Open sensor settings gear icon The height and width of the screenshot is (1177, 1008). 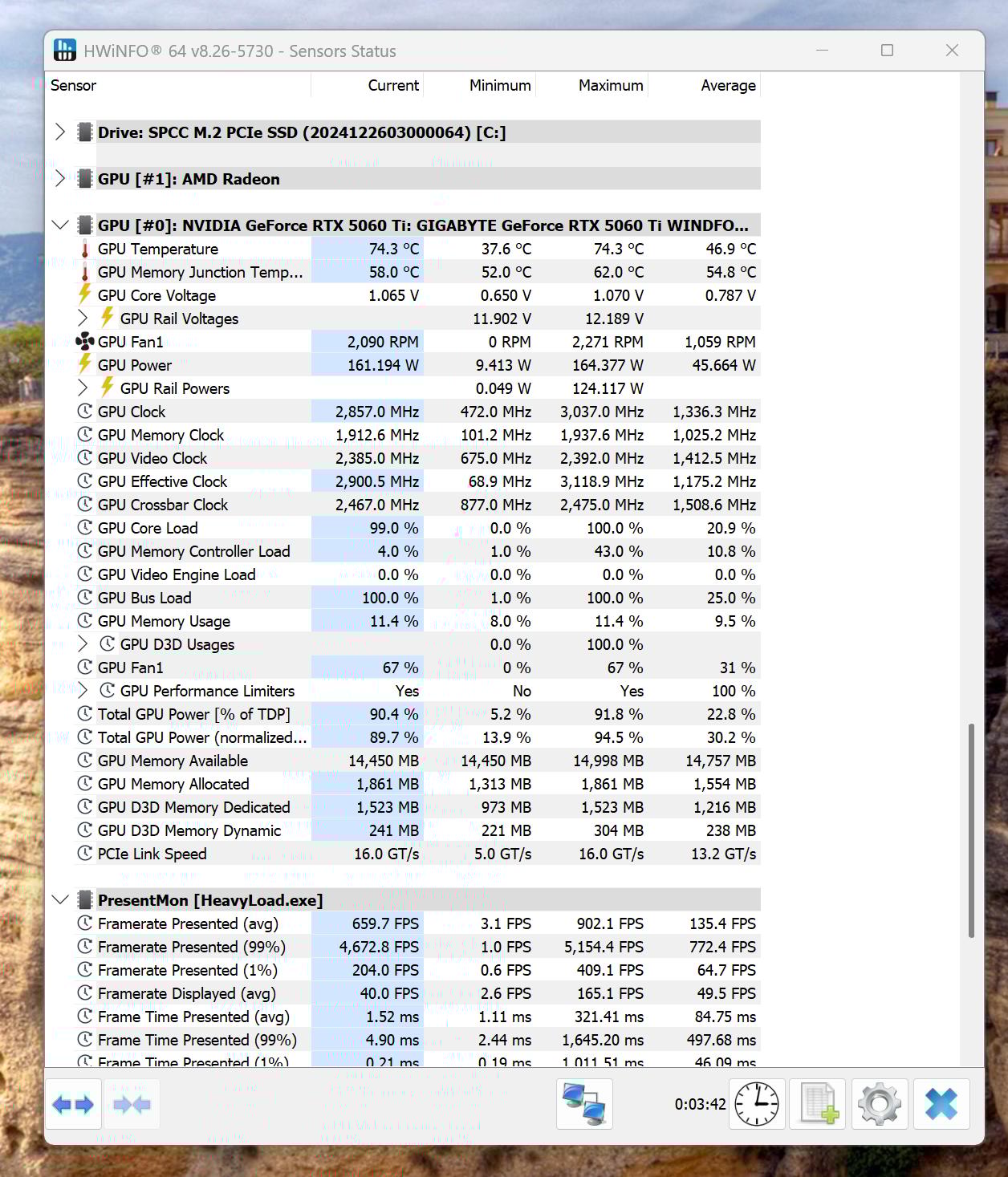pyautogui.click(x=880, y=1104)
